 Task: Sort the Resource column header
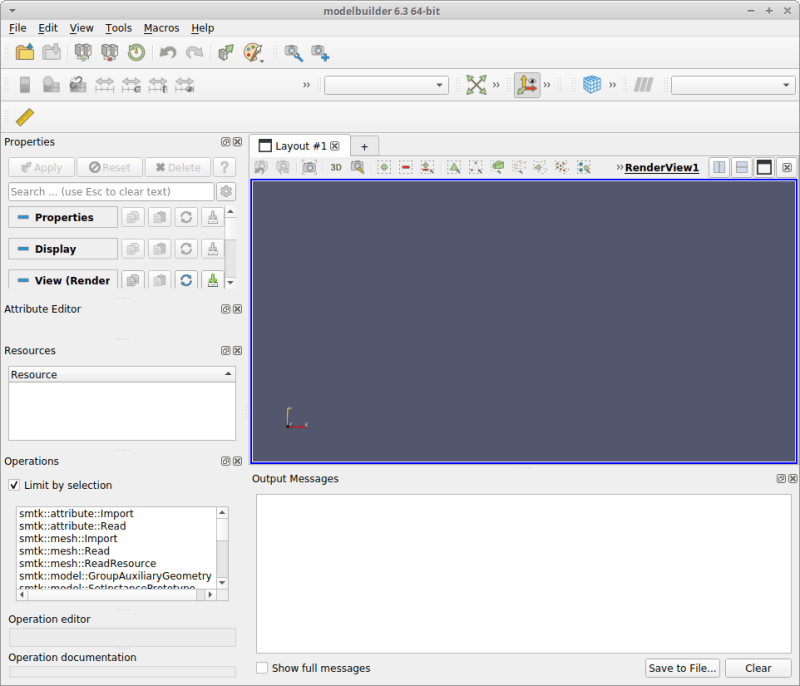point(122,374)
